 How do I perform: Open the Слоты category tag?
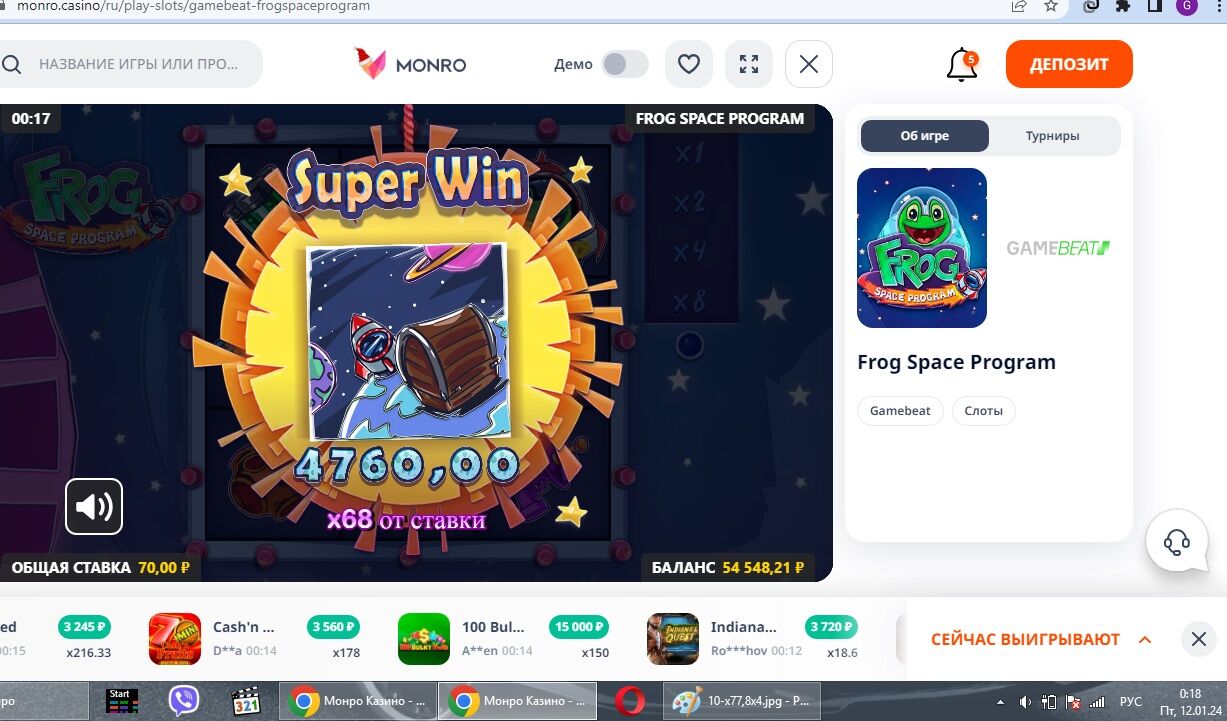point(984,411)
